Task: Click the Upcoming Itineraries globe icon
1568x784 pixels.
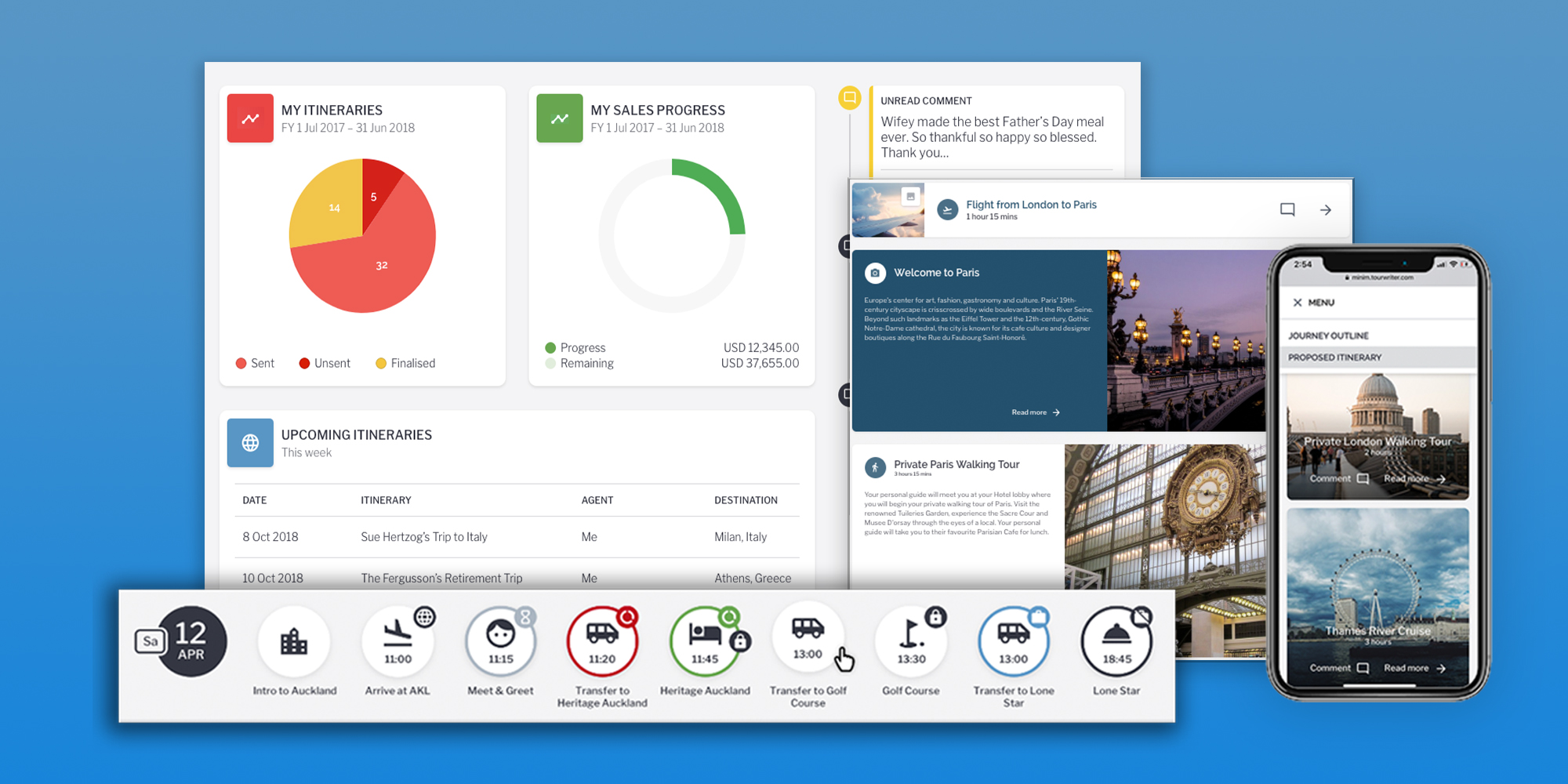Action: coord(250,443)
